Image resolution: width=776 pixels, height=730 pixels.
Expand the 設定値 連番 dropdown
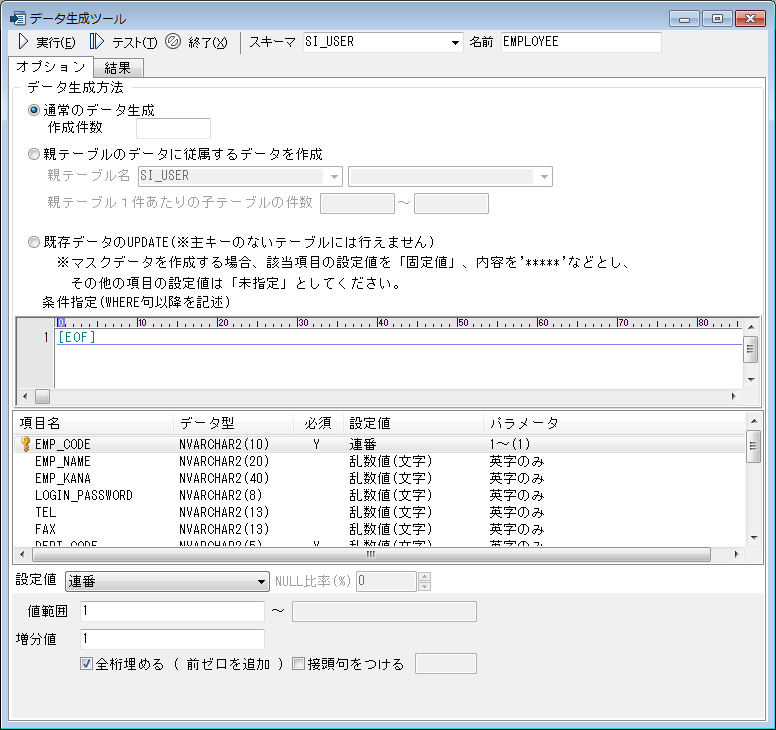255,581
